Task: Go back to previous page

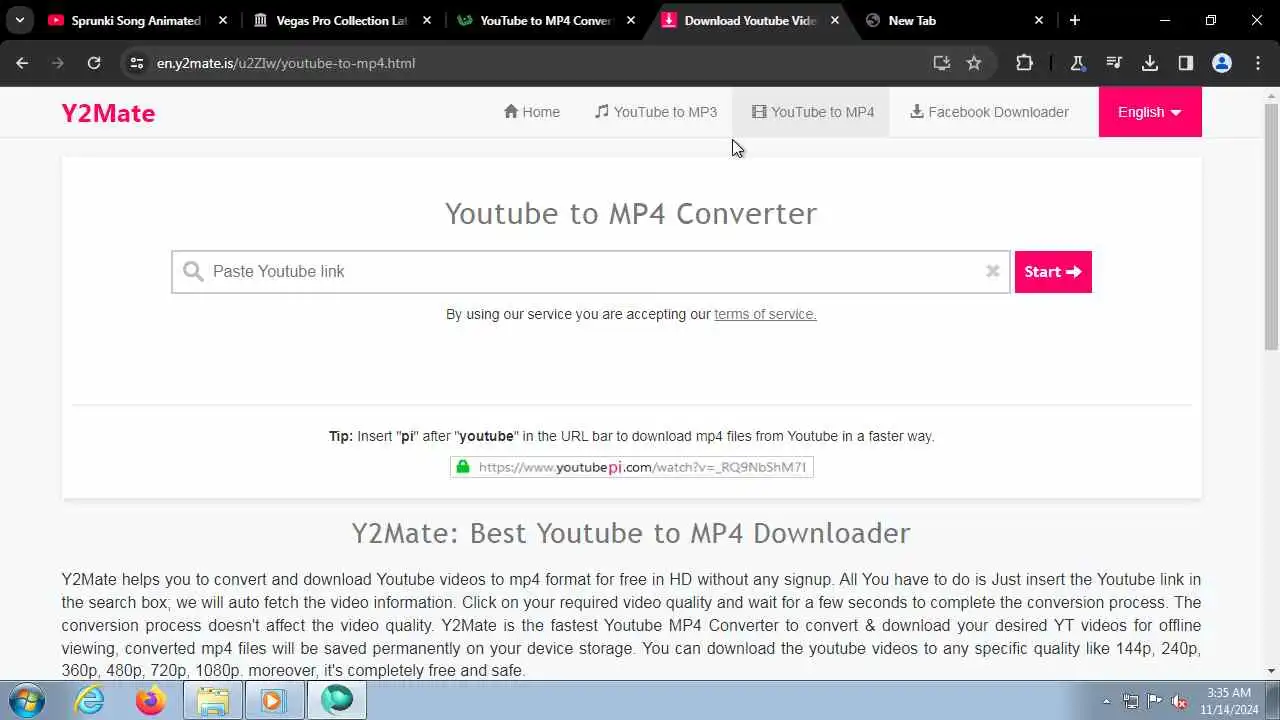Action: tap(22, 63)
